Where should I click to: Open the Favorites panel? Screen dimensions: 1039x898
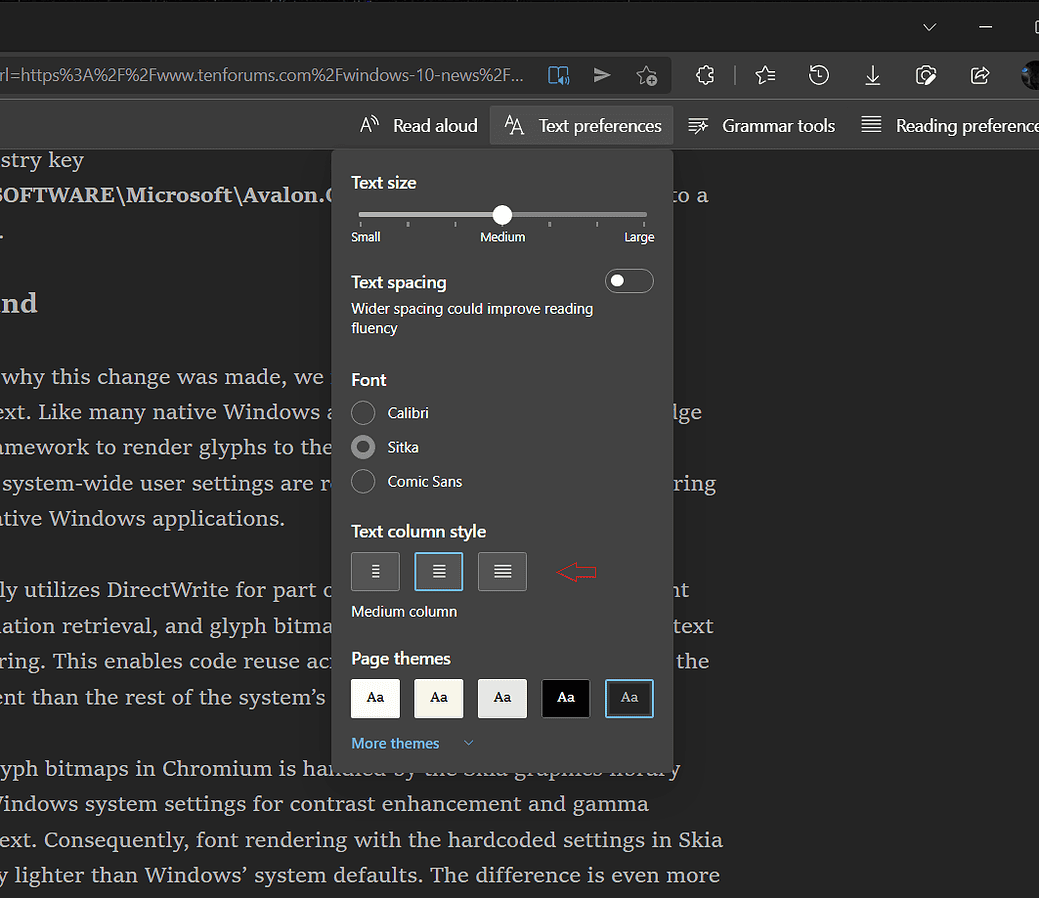pos(765,75)
